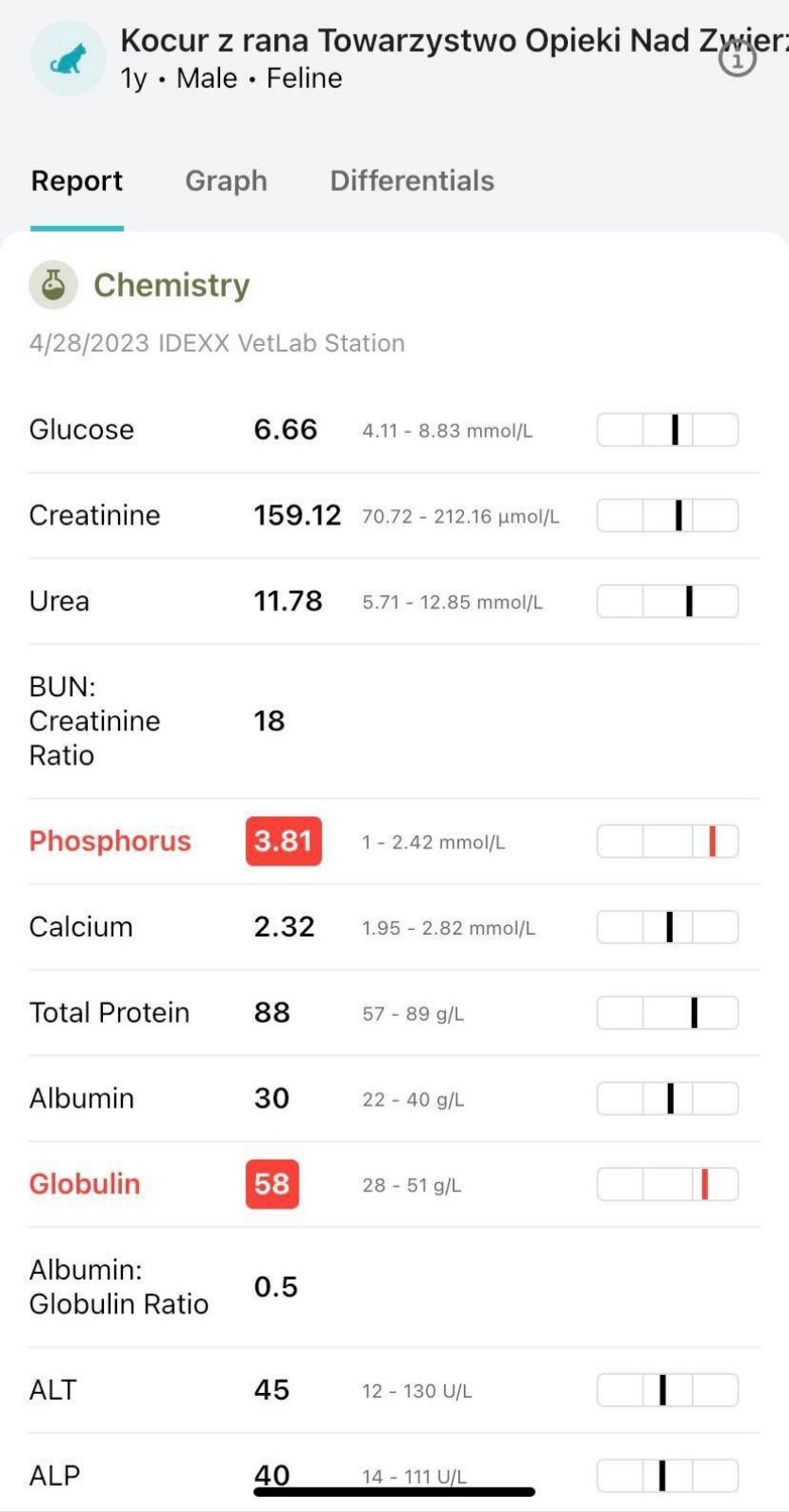Viewport: 789px width, 1512px height.
Task: Tap the red Globulin 58 badge
Action: (272, 1184)
